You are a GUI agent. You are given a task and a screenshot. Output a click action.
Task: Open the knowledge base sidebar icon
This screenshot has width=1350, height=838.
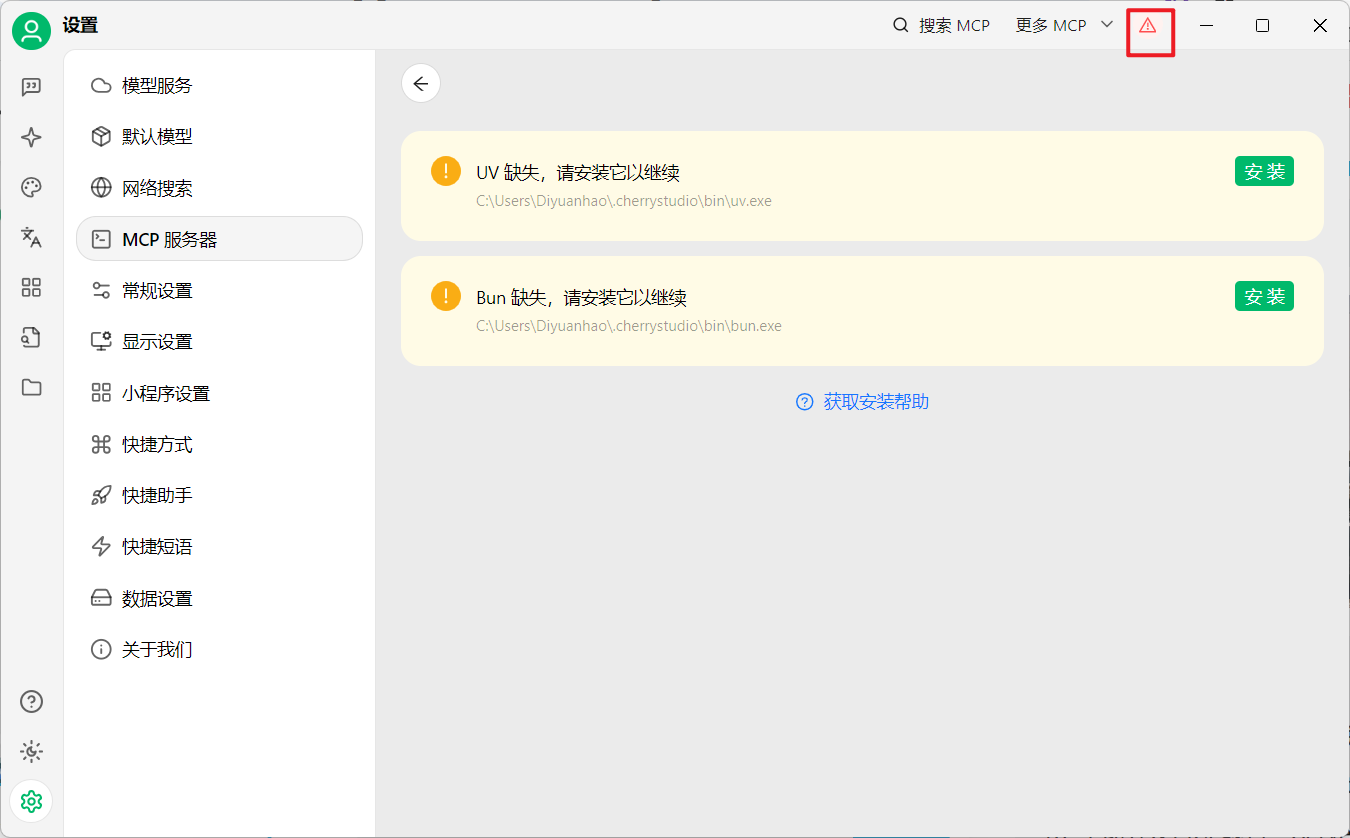31,337
